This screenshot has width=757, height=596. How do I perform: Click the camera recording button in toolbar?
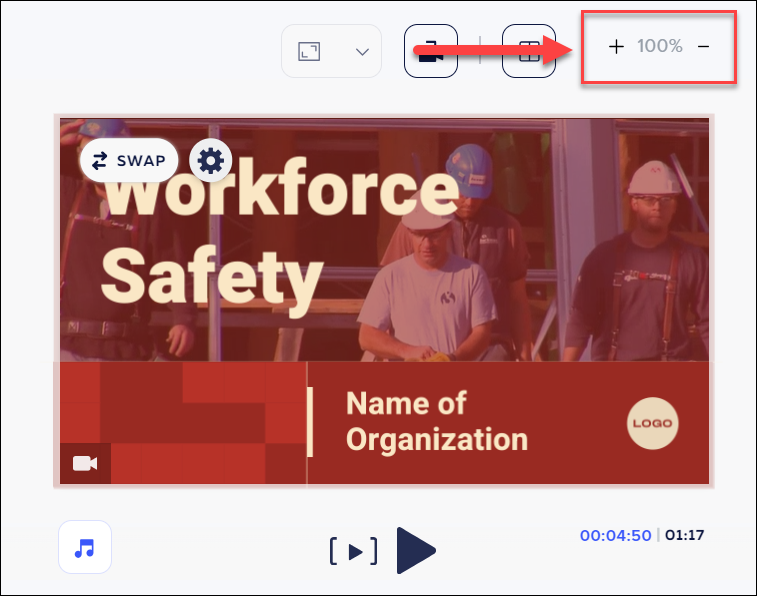[x=430, y=52]
